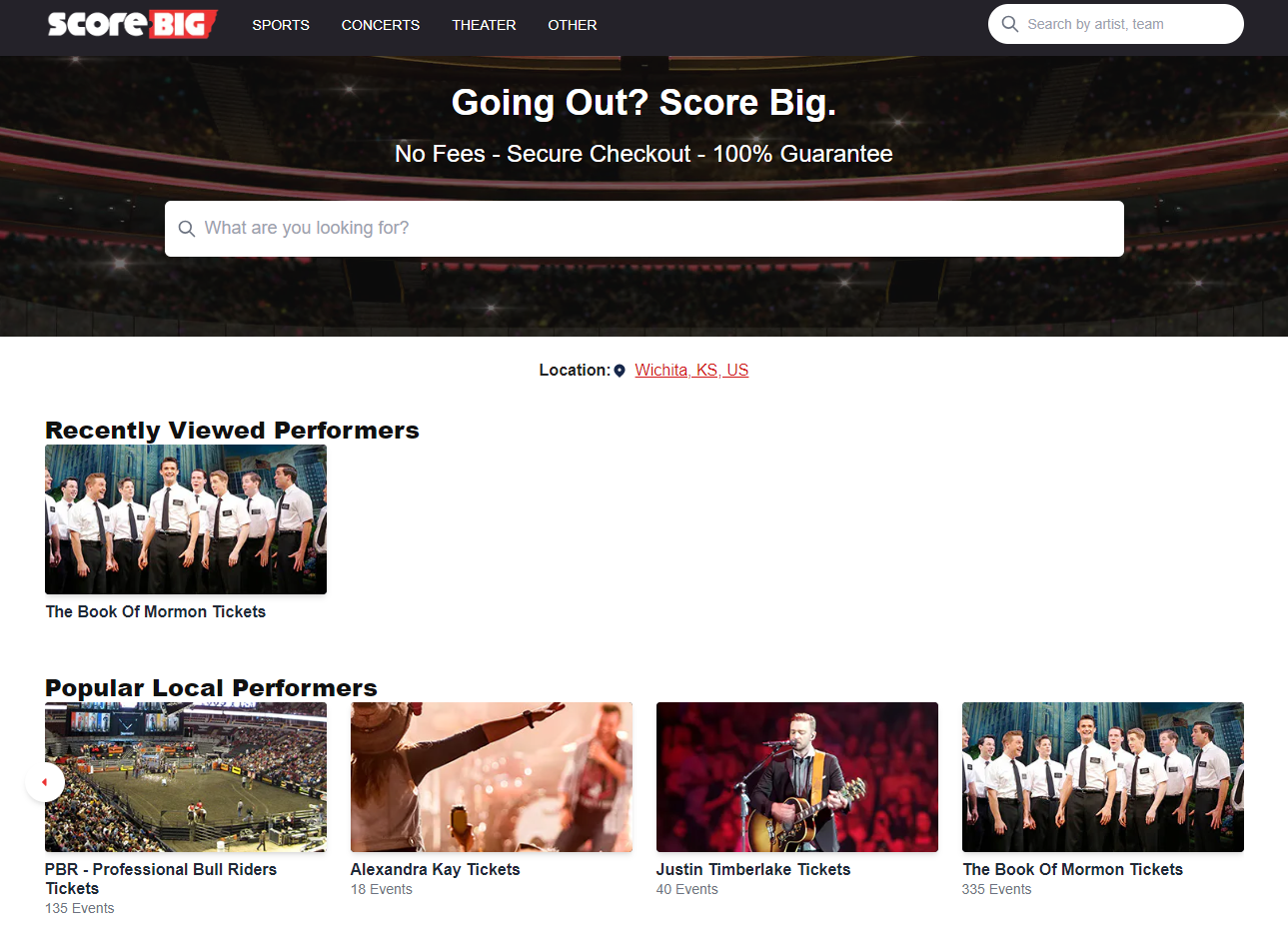This screenshot has height=925, width=1288.
Task: Click the magnifier icon in main search bar
Action: click(x=186, y=229)
